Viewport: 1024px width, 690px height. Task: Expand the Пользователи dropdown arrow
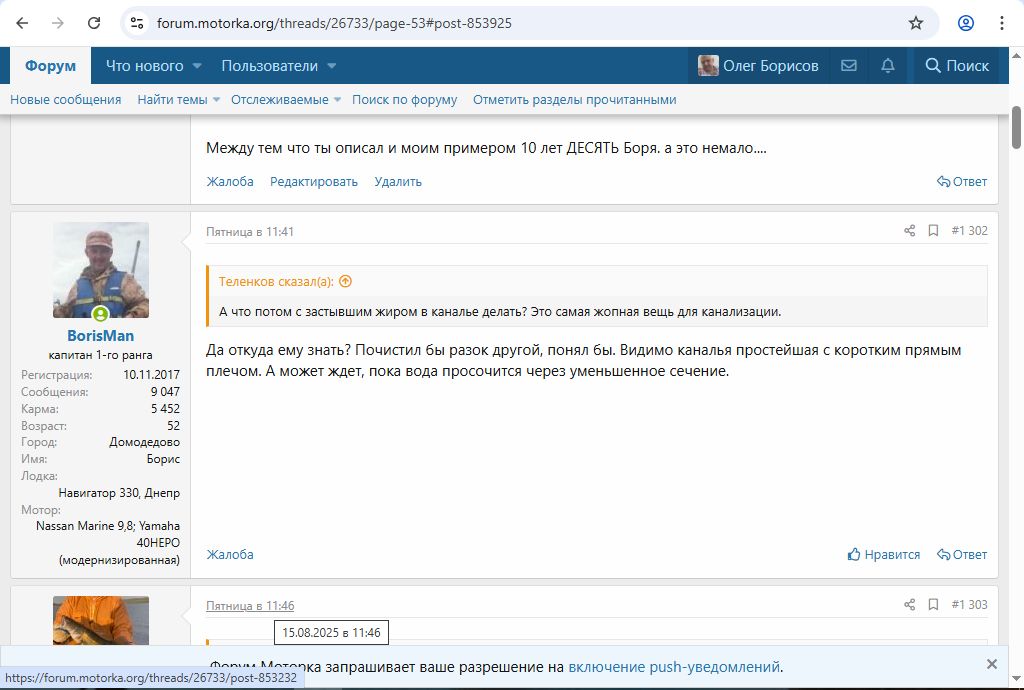point(331,66)
